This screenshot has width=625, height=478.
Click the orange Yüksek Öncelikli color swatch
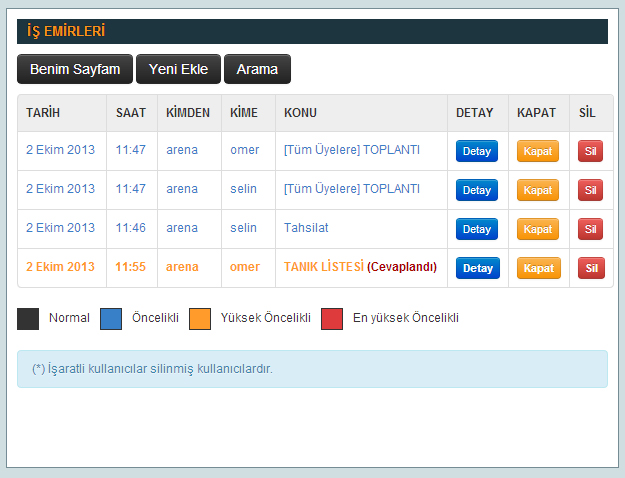click(x=200, y=319)
